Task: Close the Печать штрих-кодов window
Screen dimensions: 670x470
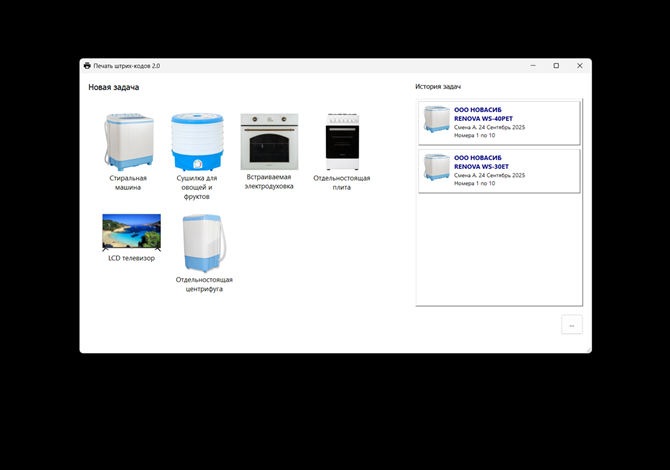Action: coord(580,66)
